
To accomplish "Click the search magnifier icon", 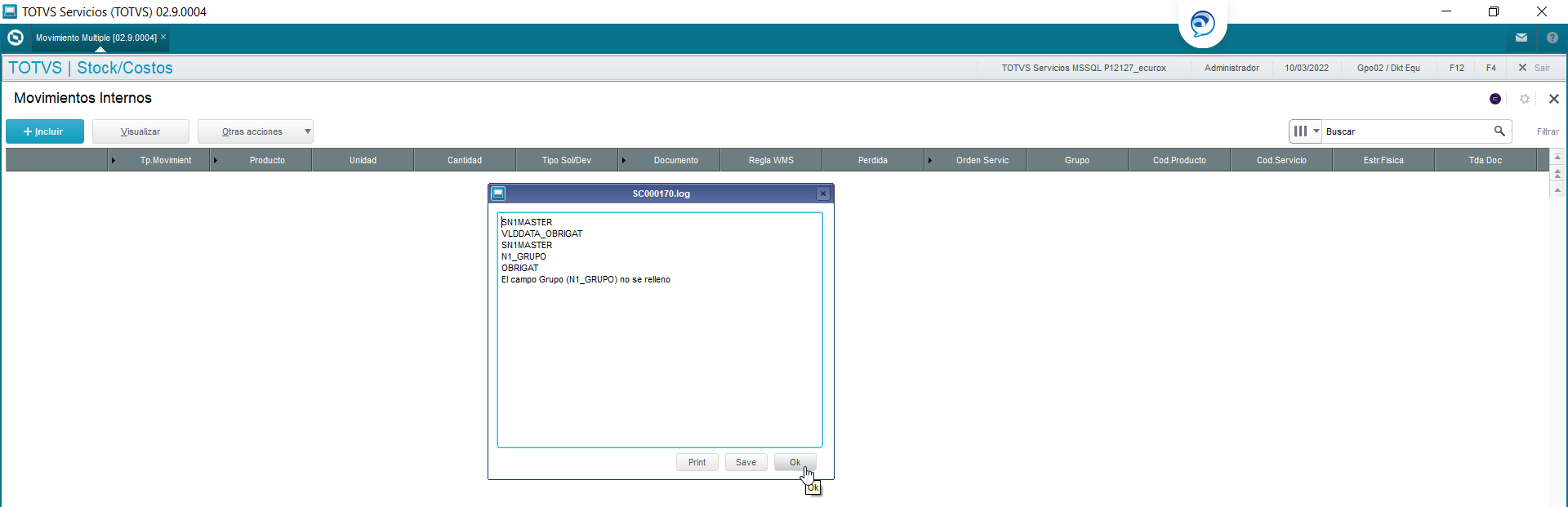I will point(1499,131).
